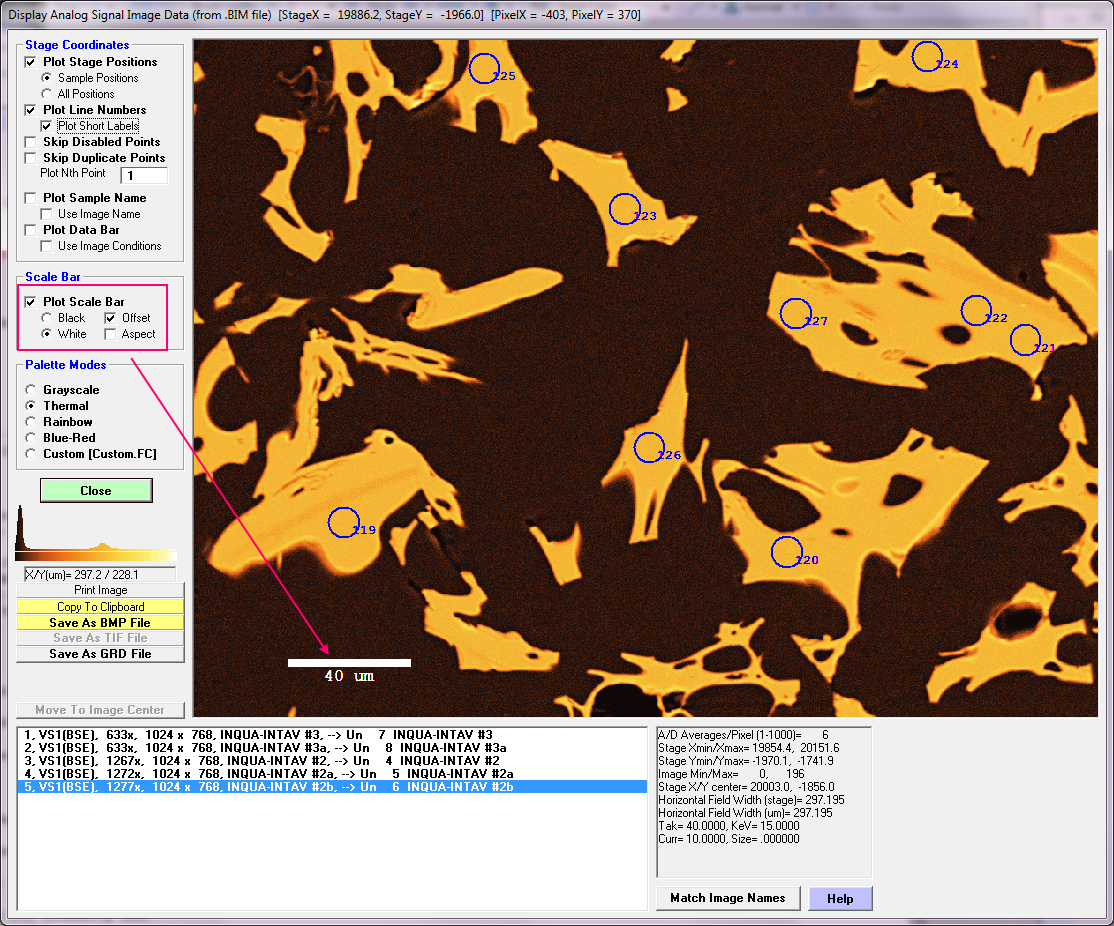The image size is (1114, 926).
Task: Select the circle marker labeled 220
Action: pyautogui.click(x=787, y=551)
